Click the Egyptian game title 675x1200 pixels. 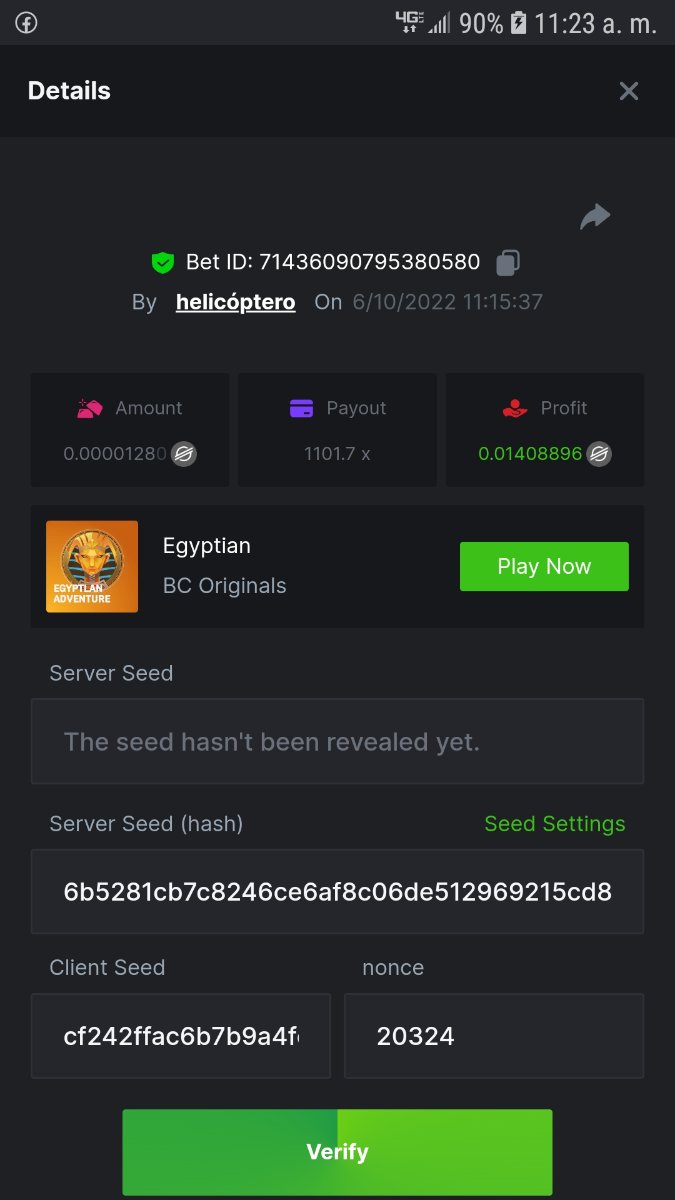(x=207, y=546)
